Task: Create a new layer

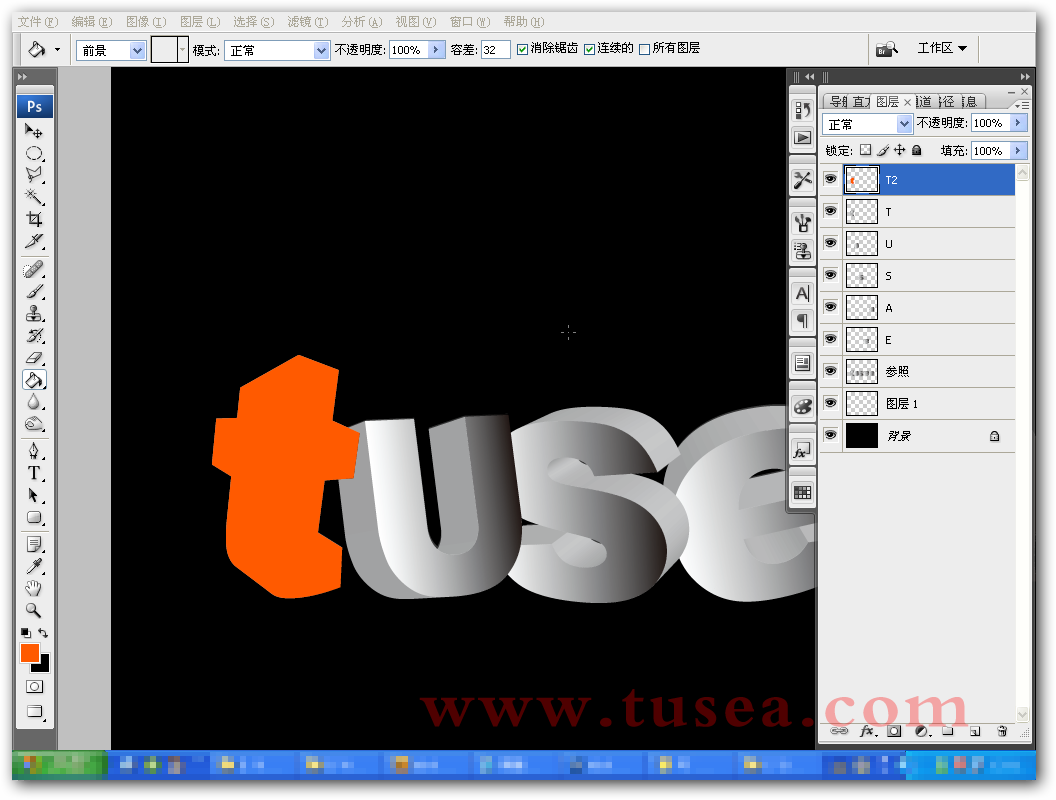Action: [x=975, y=731]
